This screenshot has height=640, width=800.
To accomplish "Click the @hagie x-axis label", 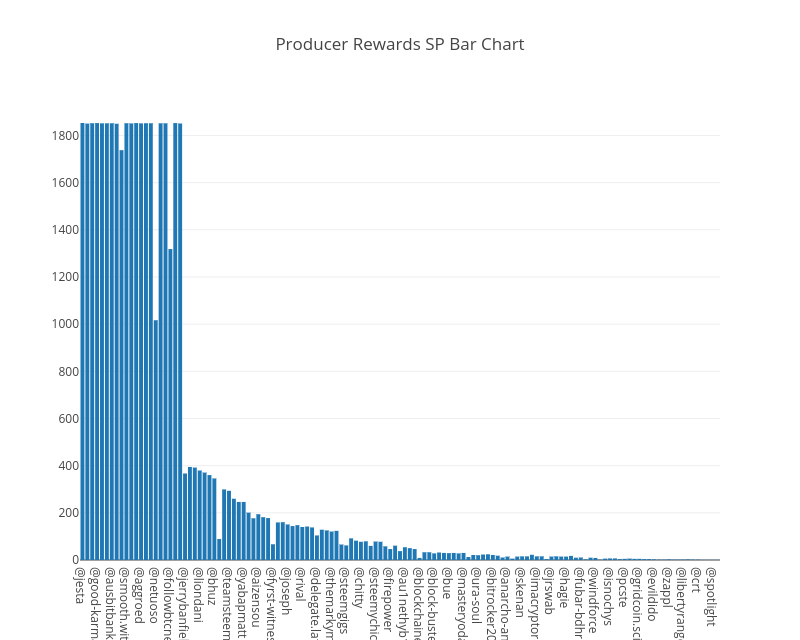I will click(x=565, y=588).
